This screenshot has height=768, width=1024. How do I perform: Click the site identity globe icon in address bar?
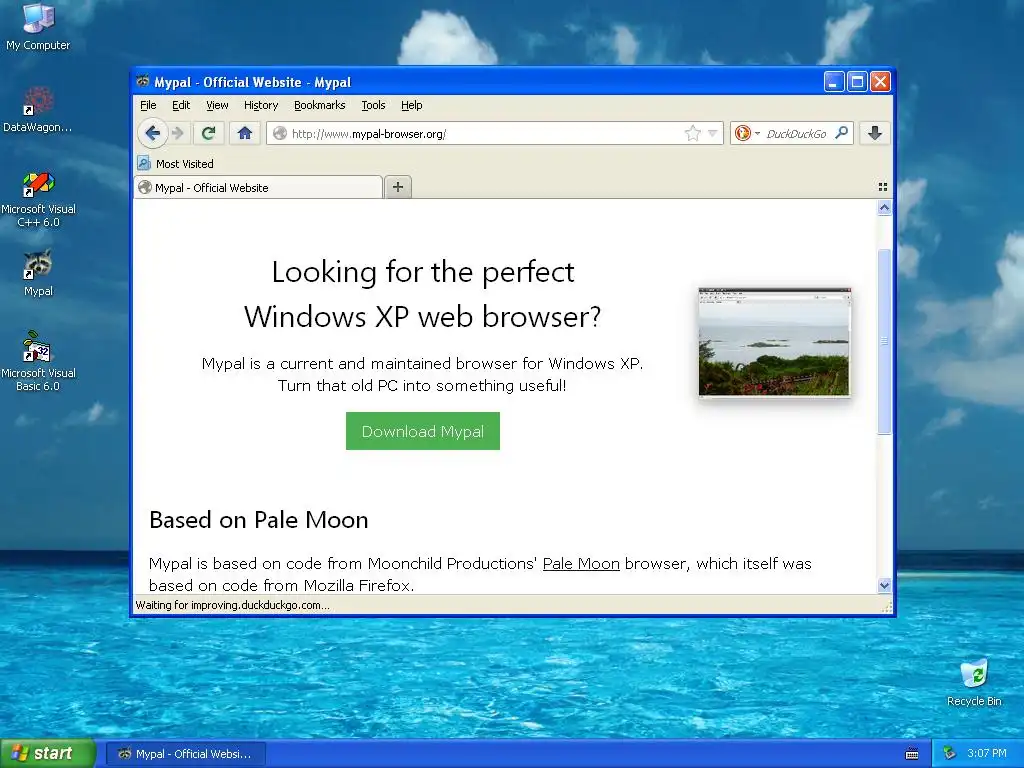click(280, 133)
